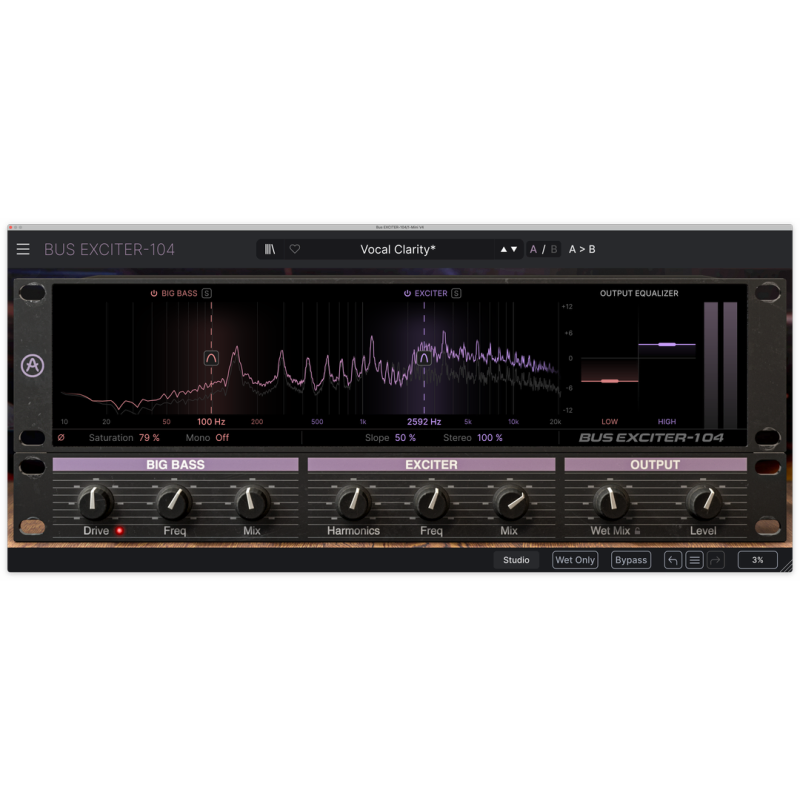
Task: Click the output level meter bars
Action: [x=720, y=365]
